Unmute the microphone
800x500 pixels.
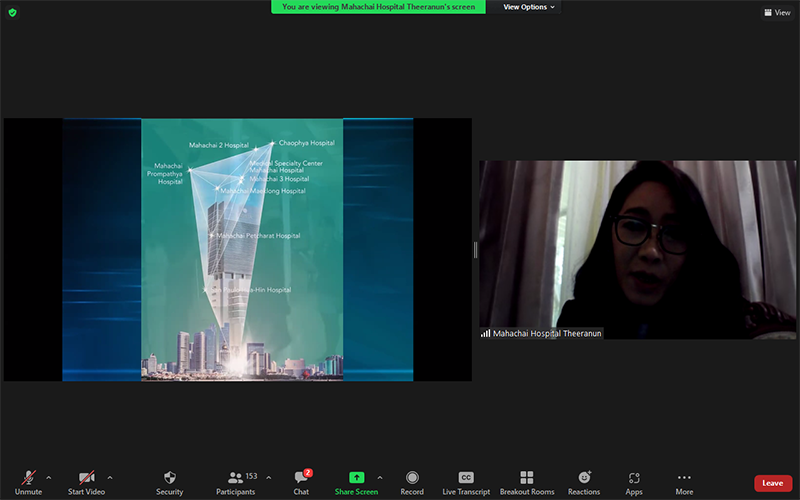(x=29, y=483)
